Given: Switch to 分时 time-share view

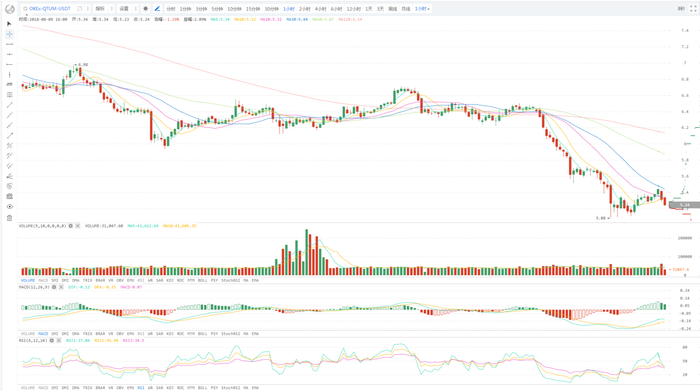Looking at the screenshot, I should click(x=171, y=8).
